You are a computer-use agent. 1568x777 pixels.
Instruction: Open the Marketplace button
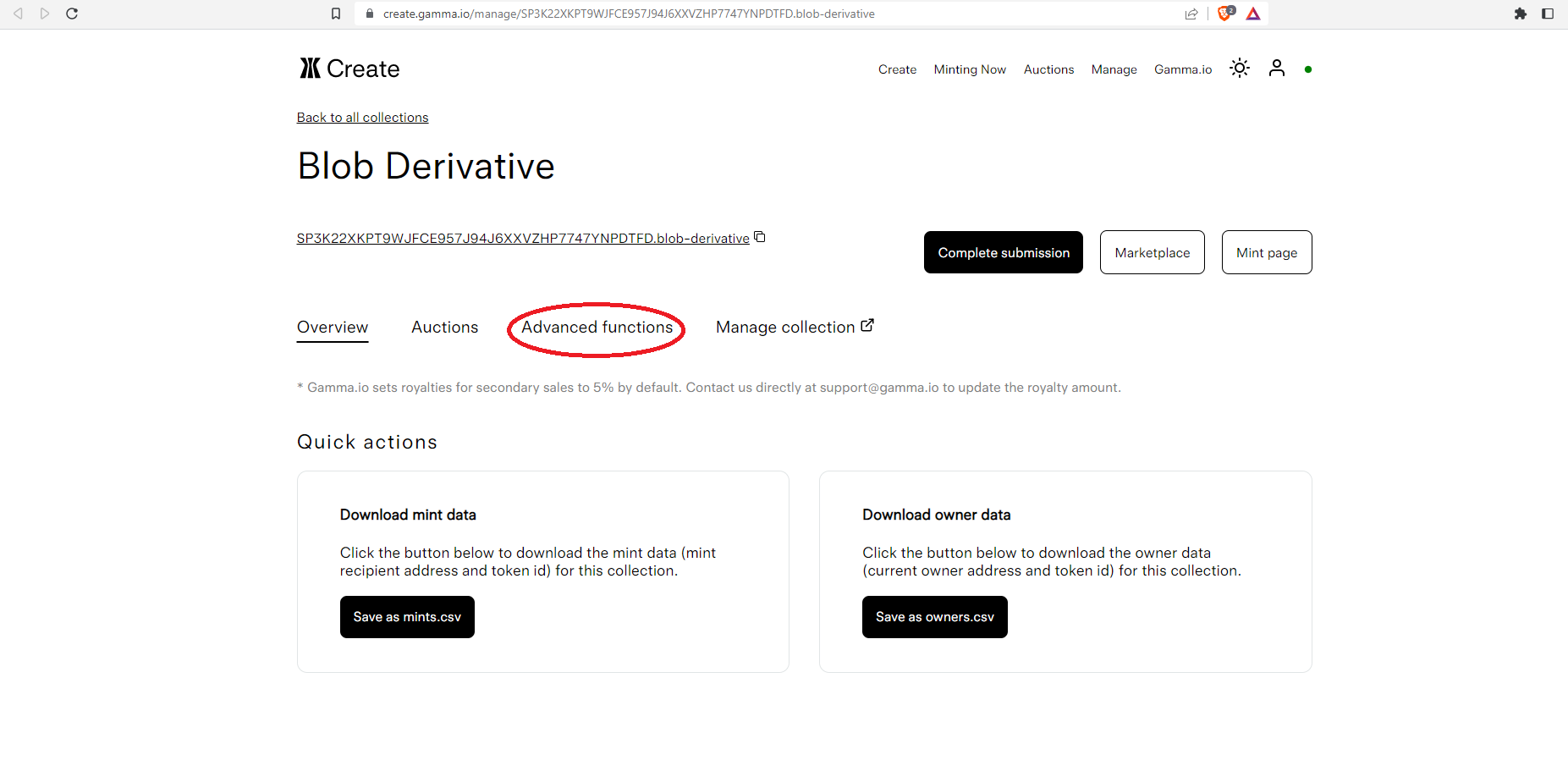pos(1153,252)
